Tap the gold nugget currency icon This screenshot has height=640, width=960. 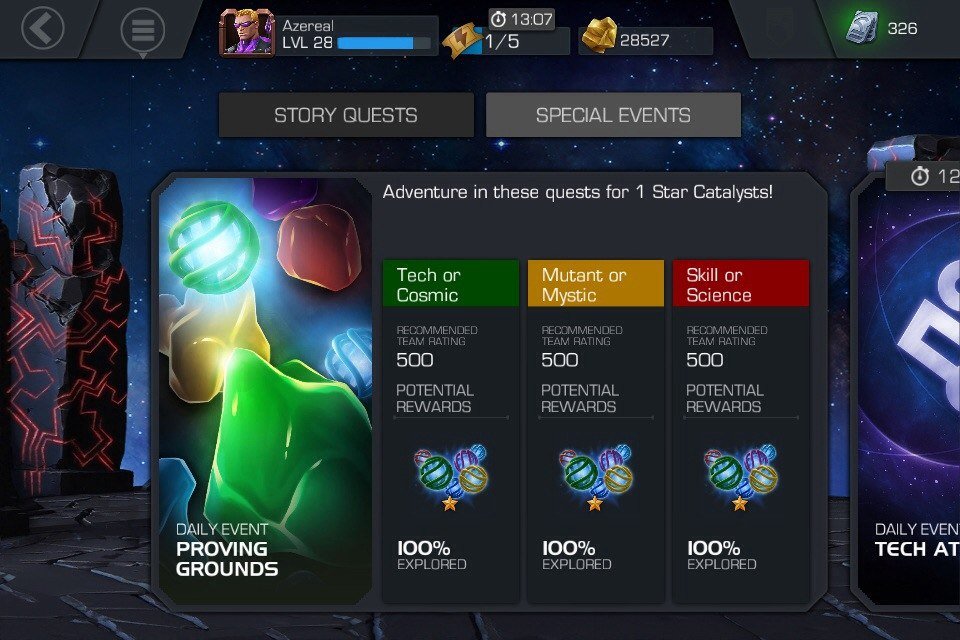(x=598, y=35)
